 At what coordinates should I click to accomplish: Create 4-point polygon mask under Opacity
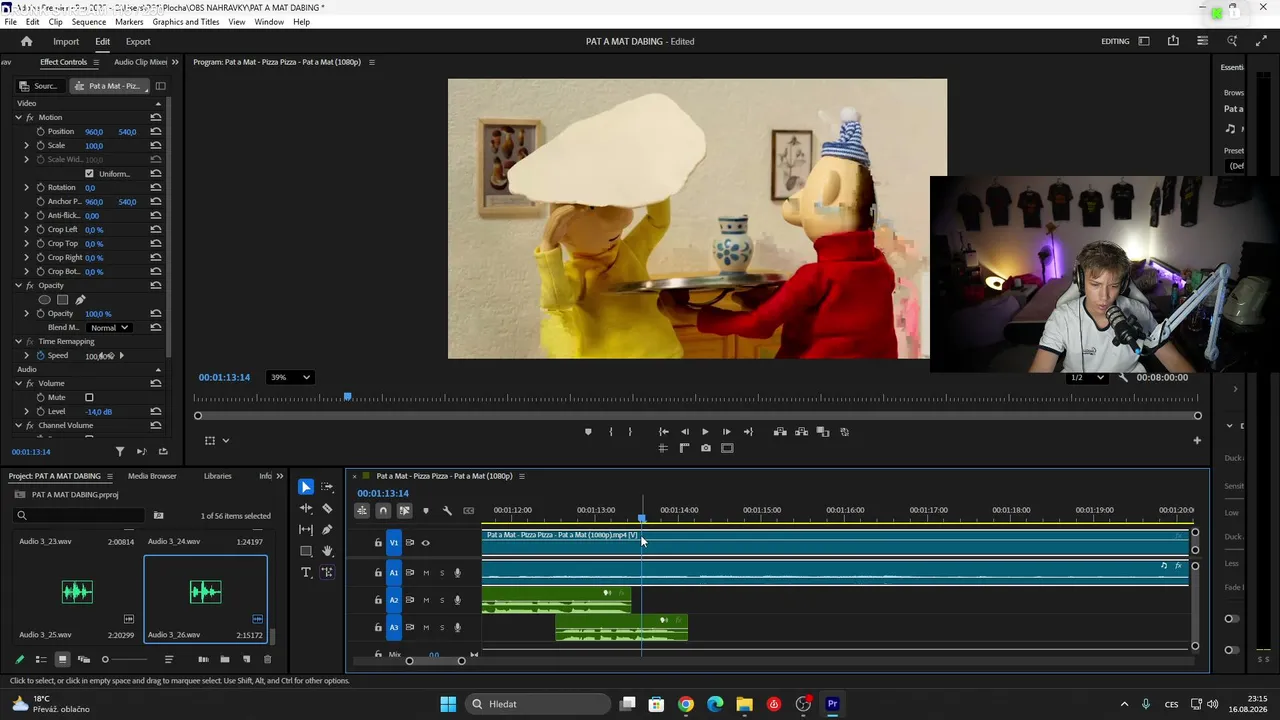[62, 300]
